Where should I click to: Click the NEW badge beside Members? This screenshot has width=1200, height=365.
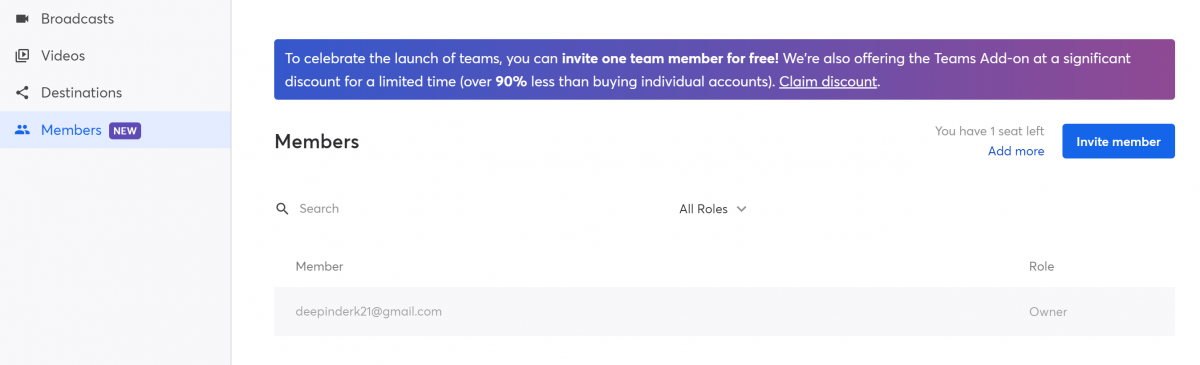[x=125, y=130]
